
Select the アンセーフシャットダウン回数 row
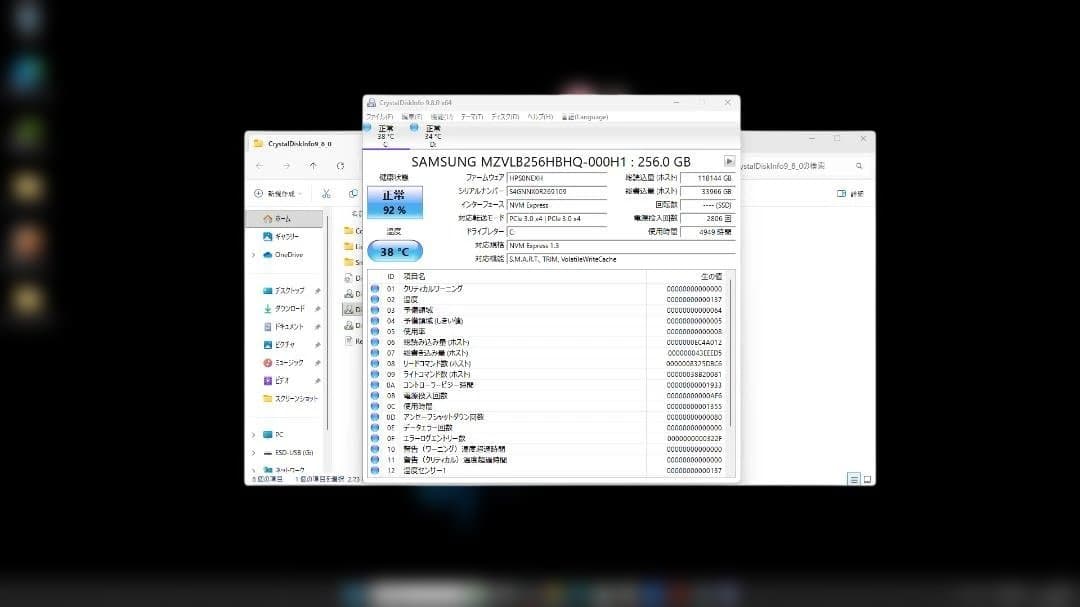tap(548, 417)
